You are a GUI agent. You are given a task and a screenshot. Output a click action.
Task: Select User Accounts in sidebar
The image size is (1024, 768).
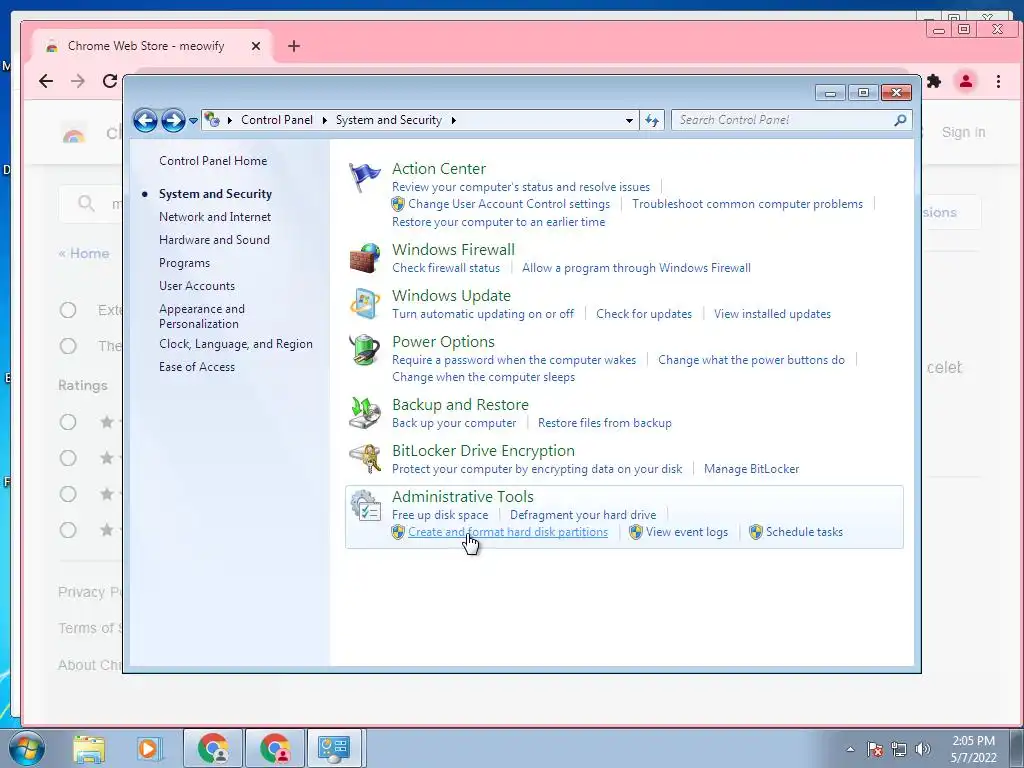[x=197, y=286]
